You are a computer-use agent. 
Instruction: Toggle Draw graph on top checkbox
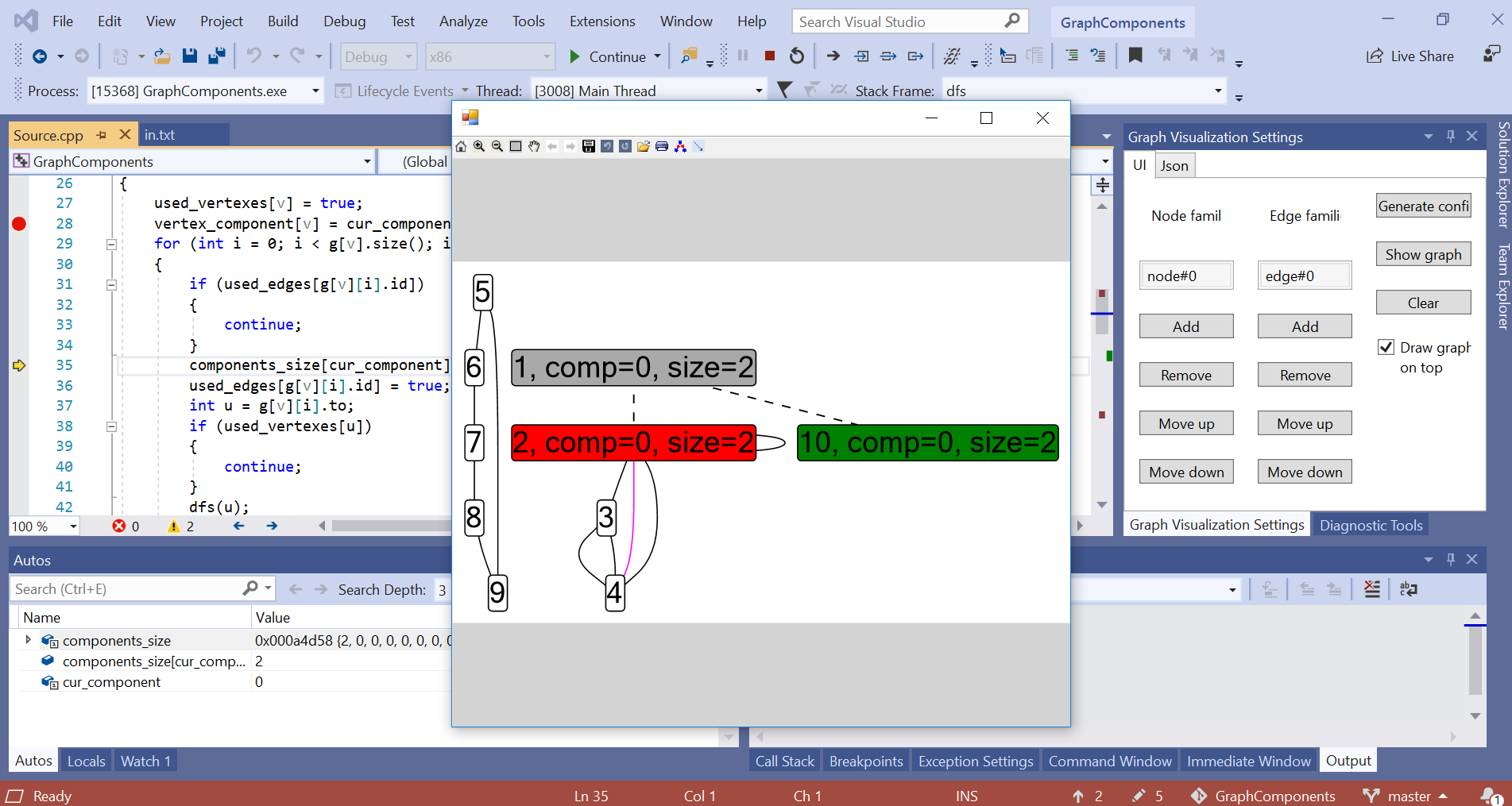click(1386, 347)
